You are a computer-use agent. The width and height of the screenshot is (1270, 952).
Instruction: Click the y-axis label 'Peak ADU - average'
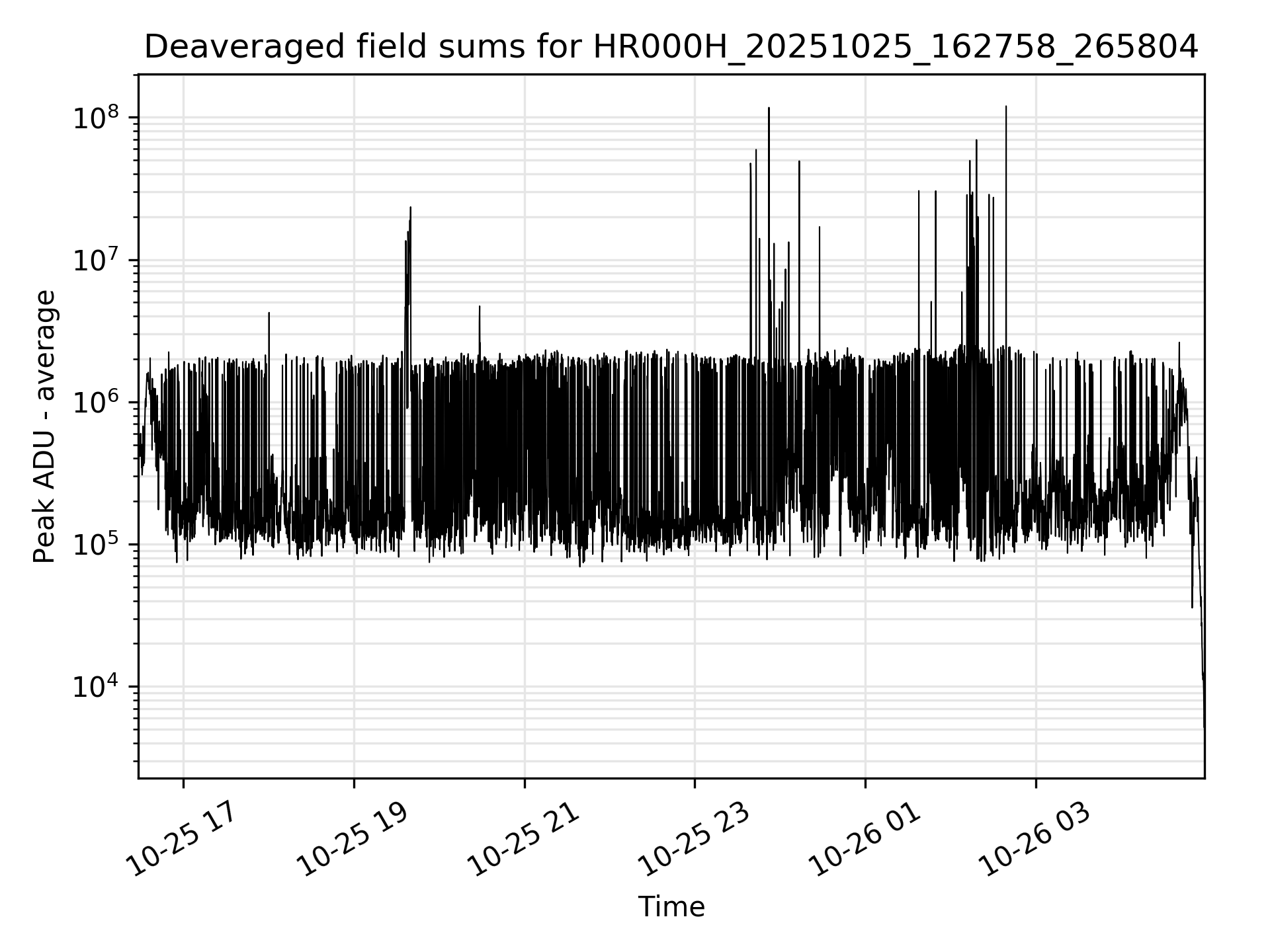point(45,426)
